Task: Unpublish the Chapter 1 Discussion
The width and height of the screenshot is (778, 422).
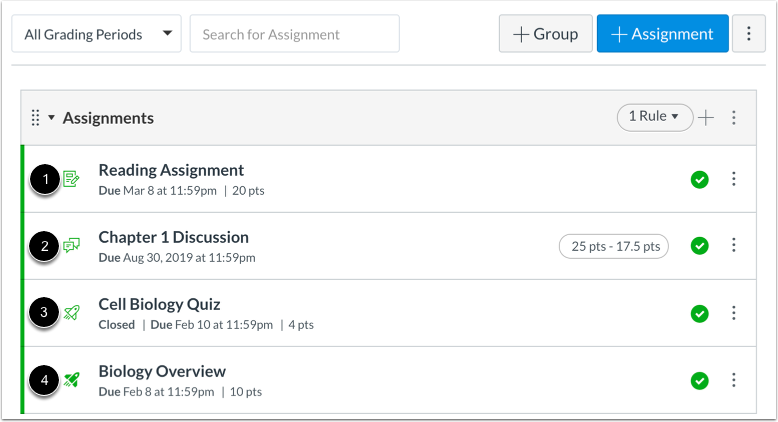Action: click(700, 246)
